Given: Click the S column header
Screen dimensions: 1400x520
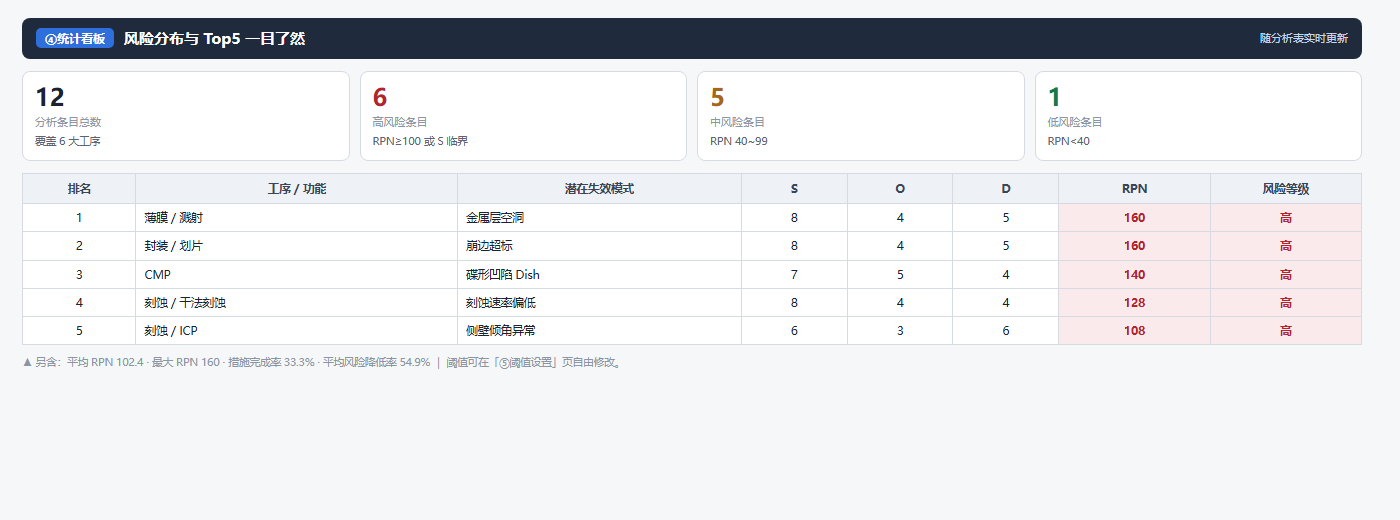Looking at the screenshot, I should point(795,188).
